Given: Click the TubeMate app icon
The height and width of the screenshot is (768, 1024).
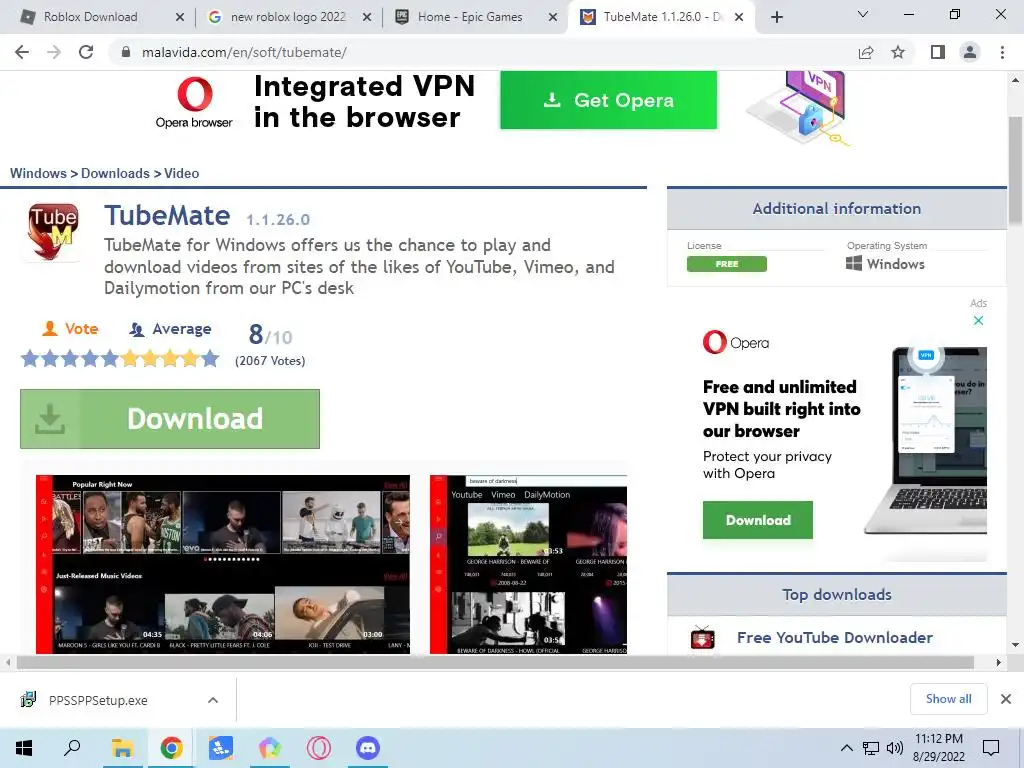Looking at the screenshot, I should tap(52, 231).
